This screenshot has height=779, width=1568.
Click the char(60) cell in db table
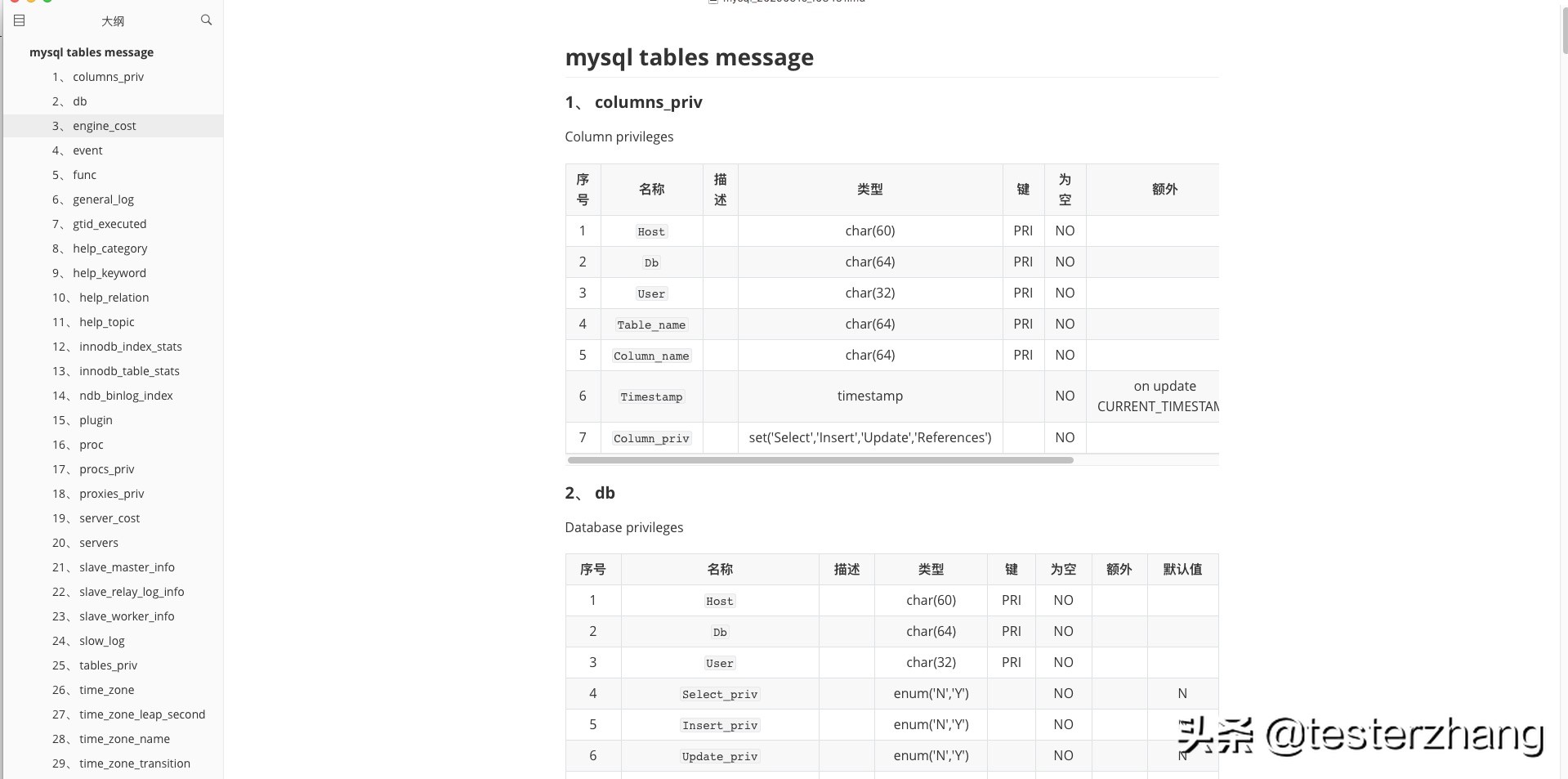931,600
